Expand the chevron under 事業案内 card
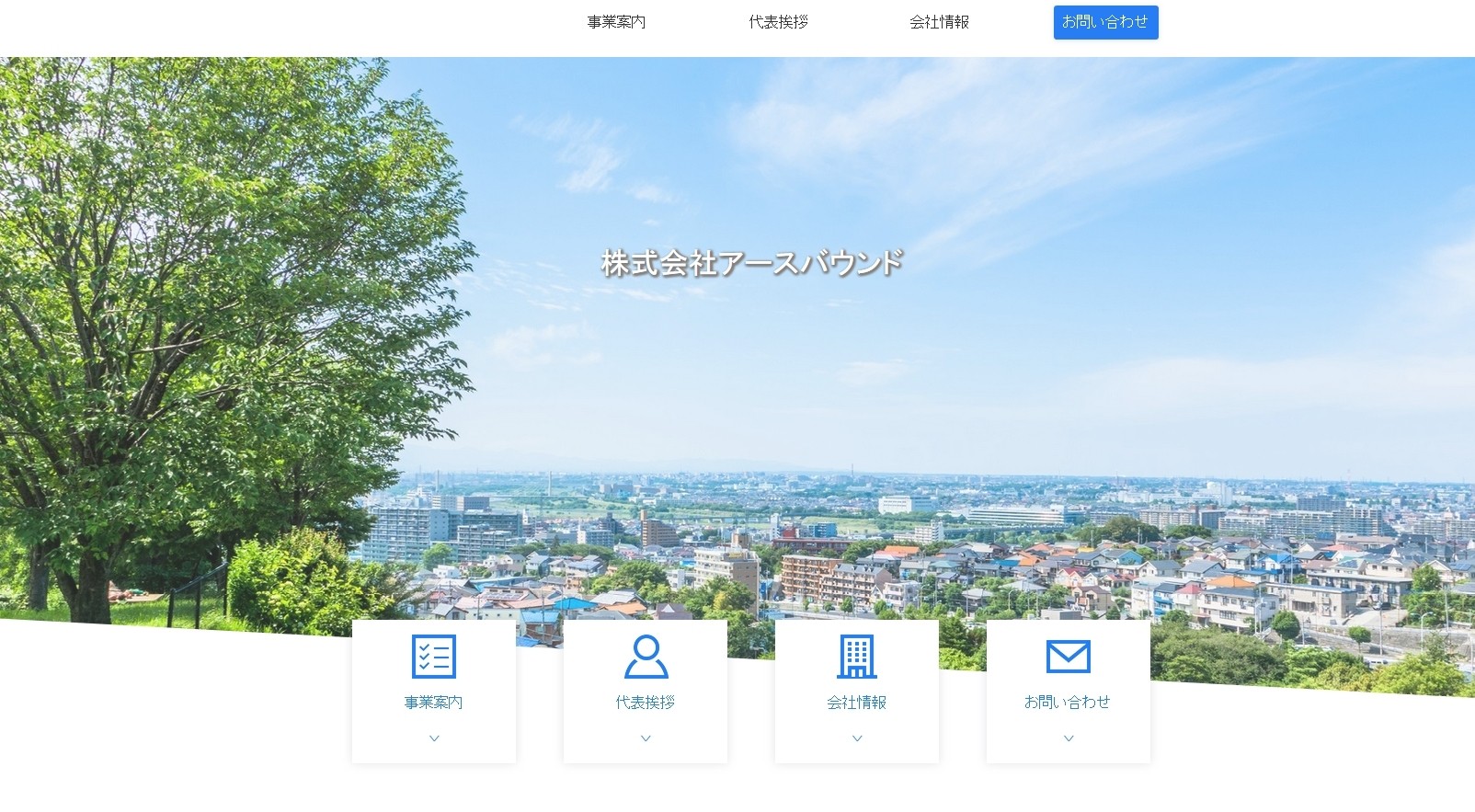Viewport: 1475px width, 812px height. 434,738
